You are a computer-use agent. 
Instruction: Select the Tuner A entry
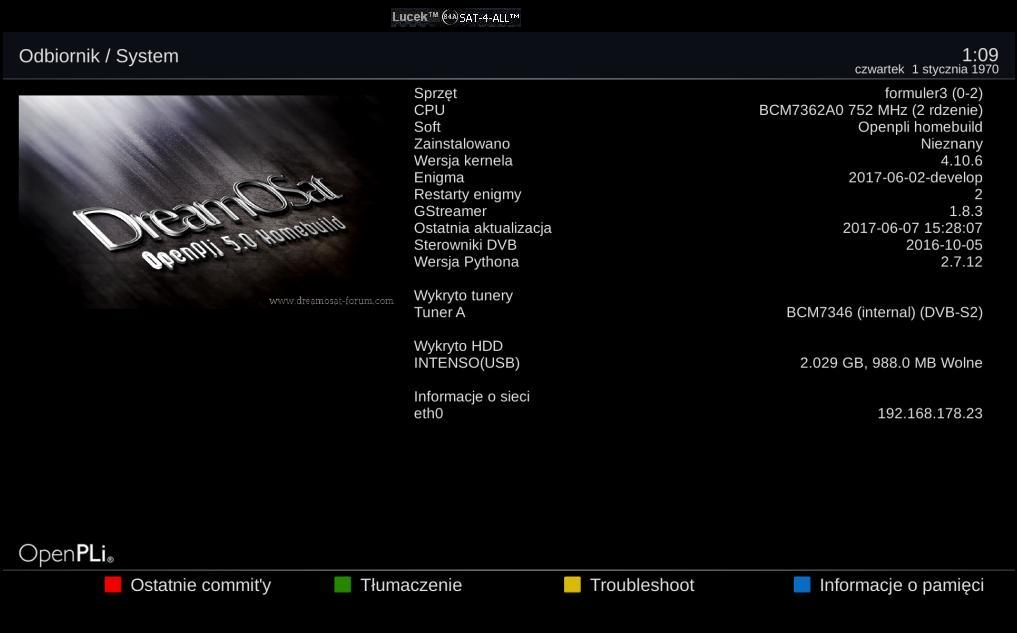[x=698, y=312]
